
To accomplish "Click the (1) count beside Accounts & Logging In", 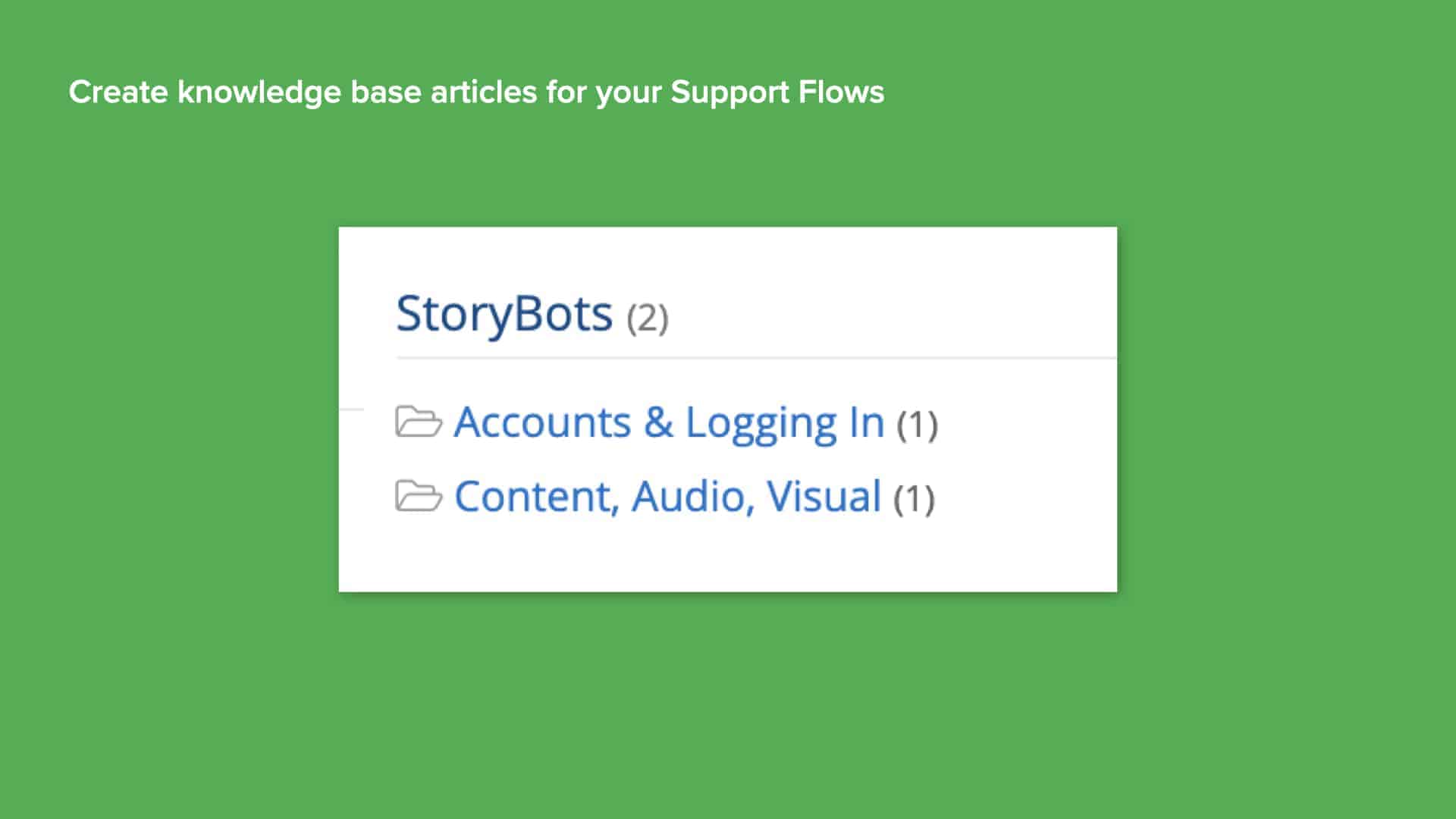I will point(918,425).
